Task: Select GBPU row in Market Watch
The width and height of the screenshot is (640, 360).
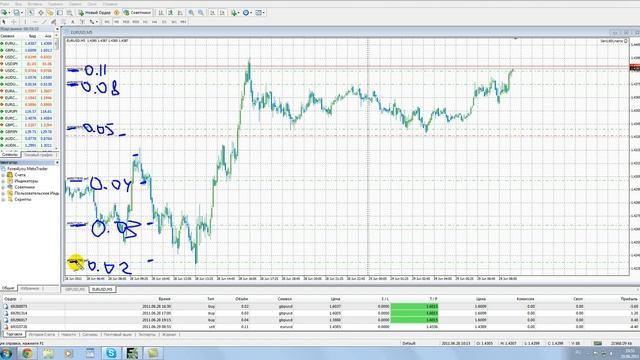Action: 27,50
